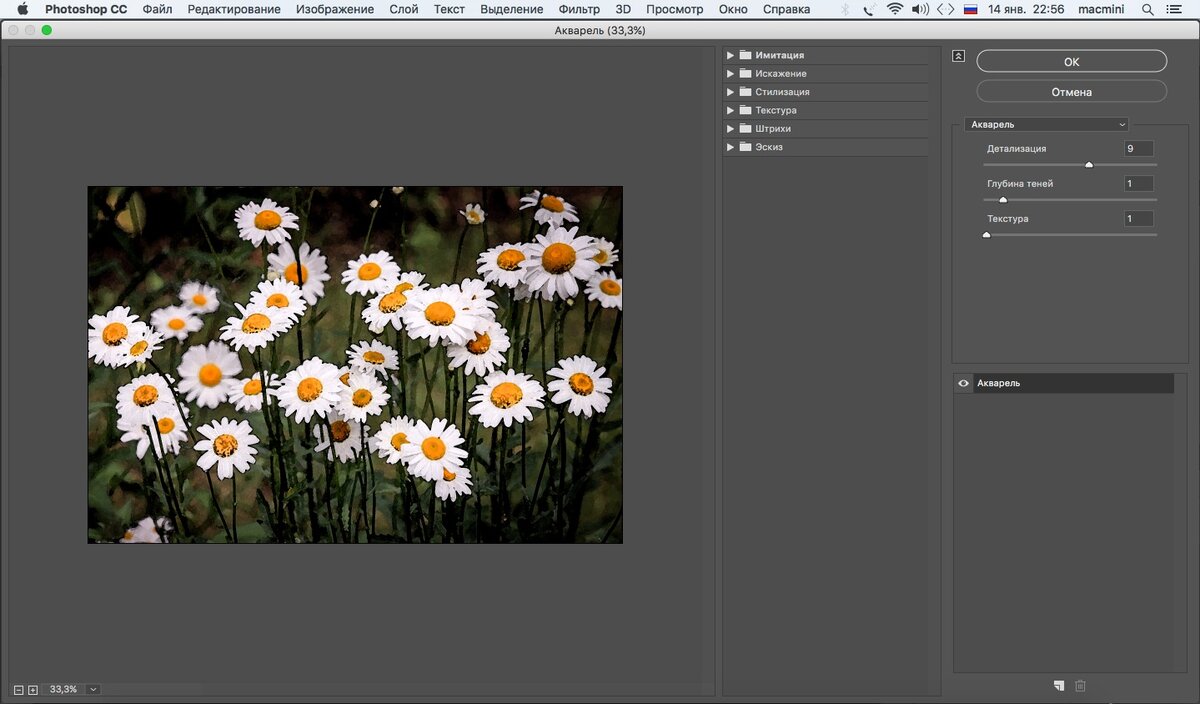The image size is (1200, 704).
Task: Expand the Штрихи filter folder
Action: point(731,129)
